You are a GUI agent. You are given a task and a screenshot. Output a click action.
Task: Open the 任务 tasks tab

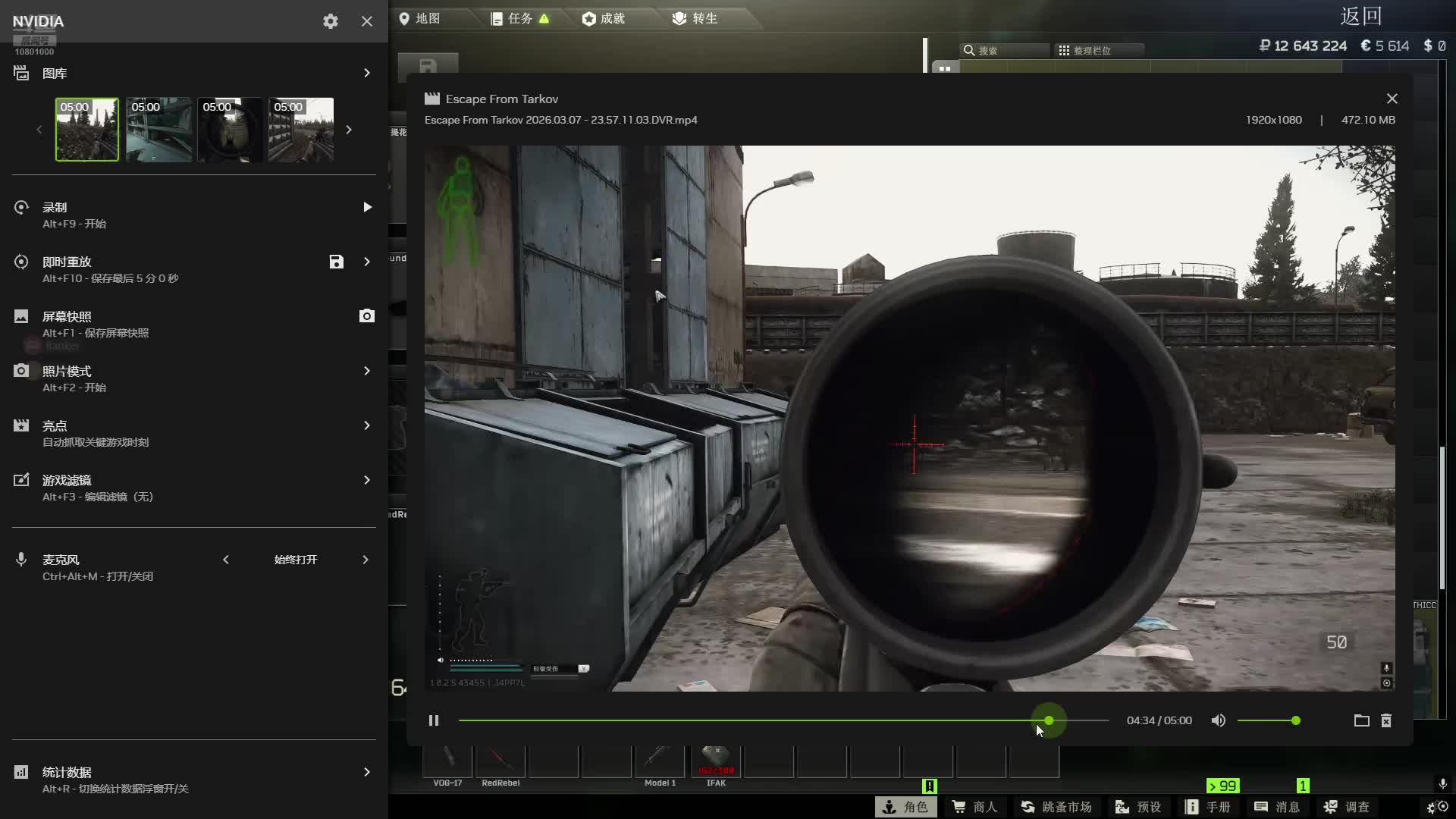pyautogui.click(x=520, y=18)
